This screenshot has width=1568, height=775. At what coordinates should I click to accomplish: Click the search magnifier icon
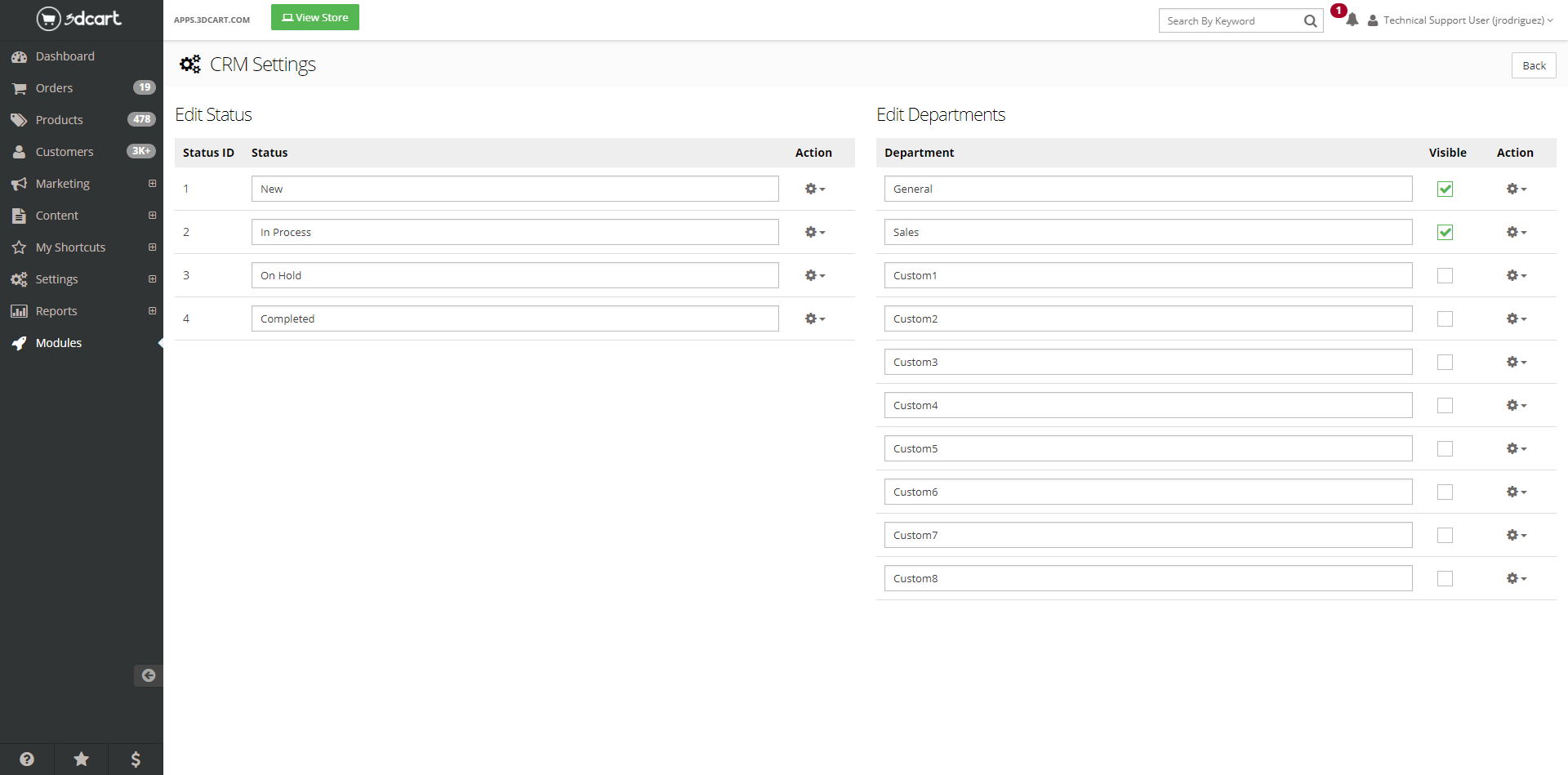click(x=1310, y=21)
